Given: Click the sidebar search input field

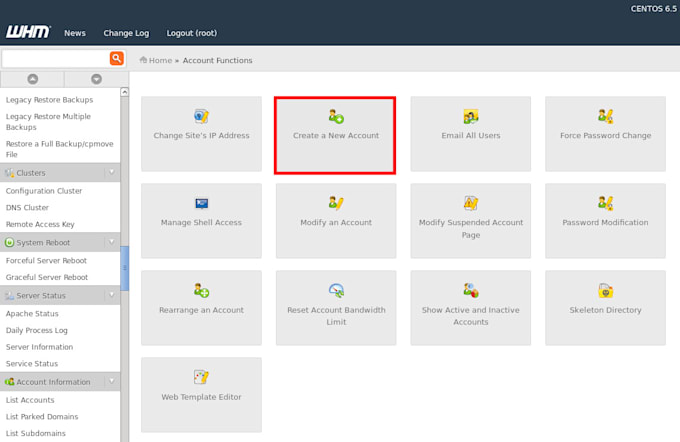Looking at the screenshot, I should [x=56, y=59].
